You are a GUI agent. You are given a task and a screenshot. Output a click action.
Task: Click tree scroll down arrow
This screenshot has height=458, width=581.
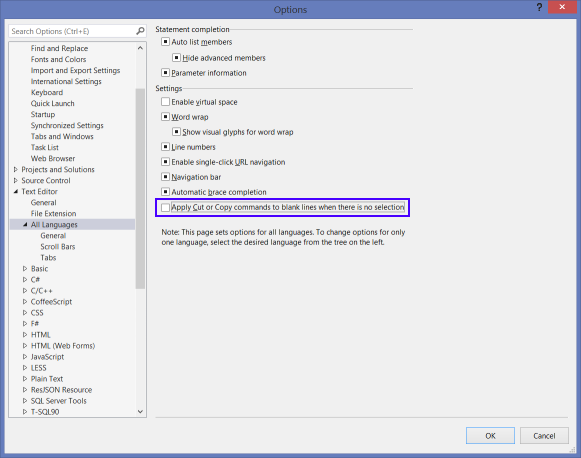pyautogui.click(x=140, y=411)
